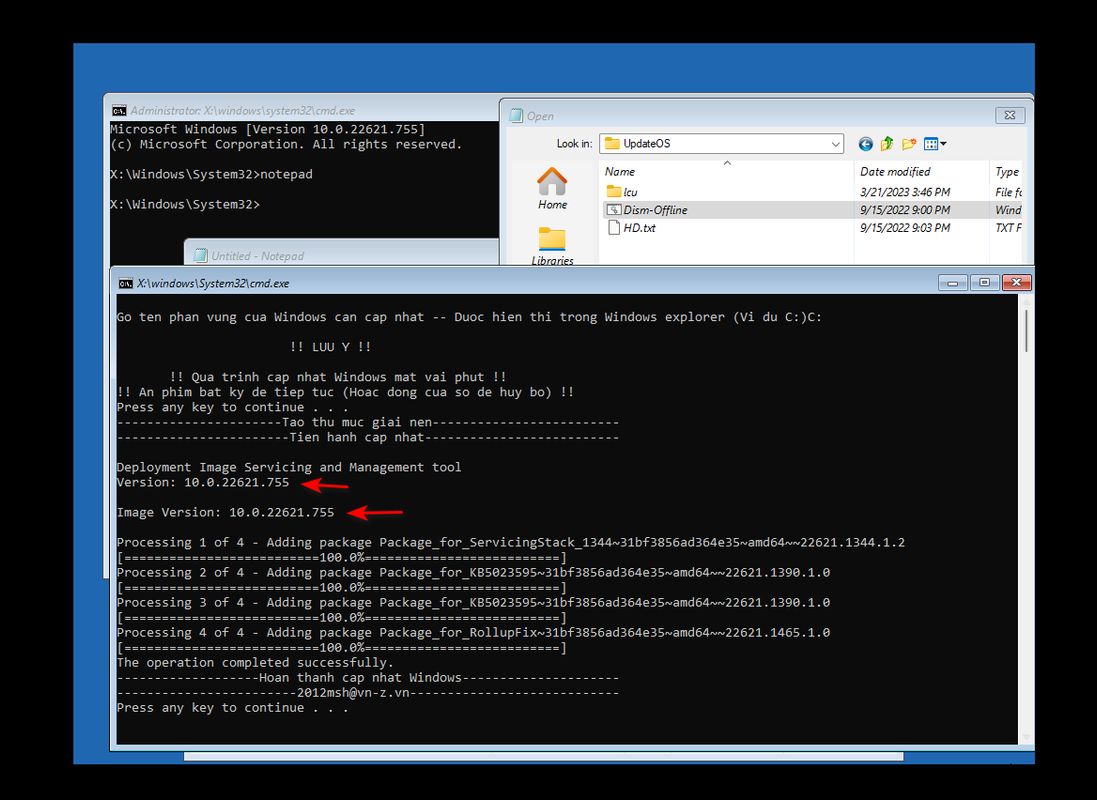Click the Untitled - Notepad icon
1097x800 pixels.
[200, 255]
